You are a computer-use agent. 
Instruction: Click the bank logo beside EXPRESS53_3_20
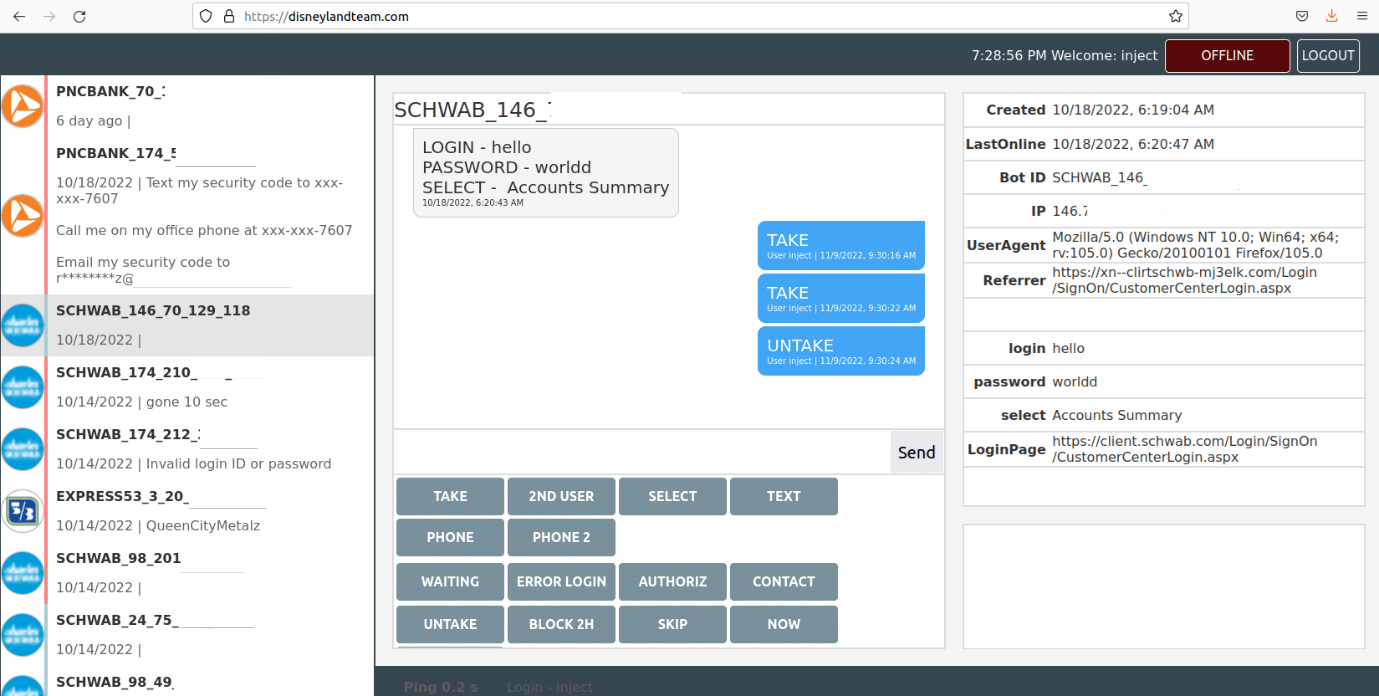22,511
